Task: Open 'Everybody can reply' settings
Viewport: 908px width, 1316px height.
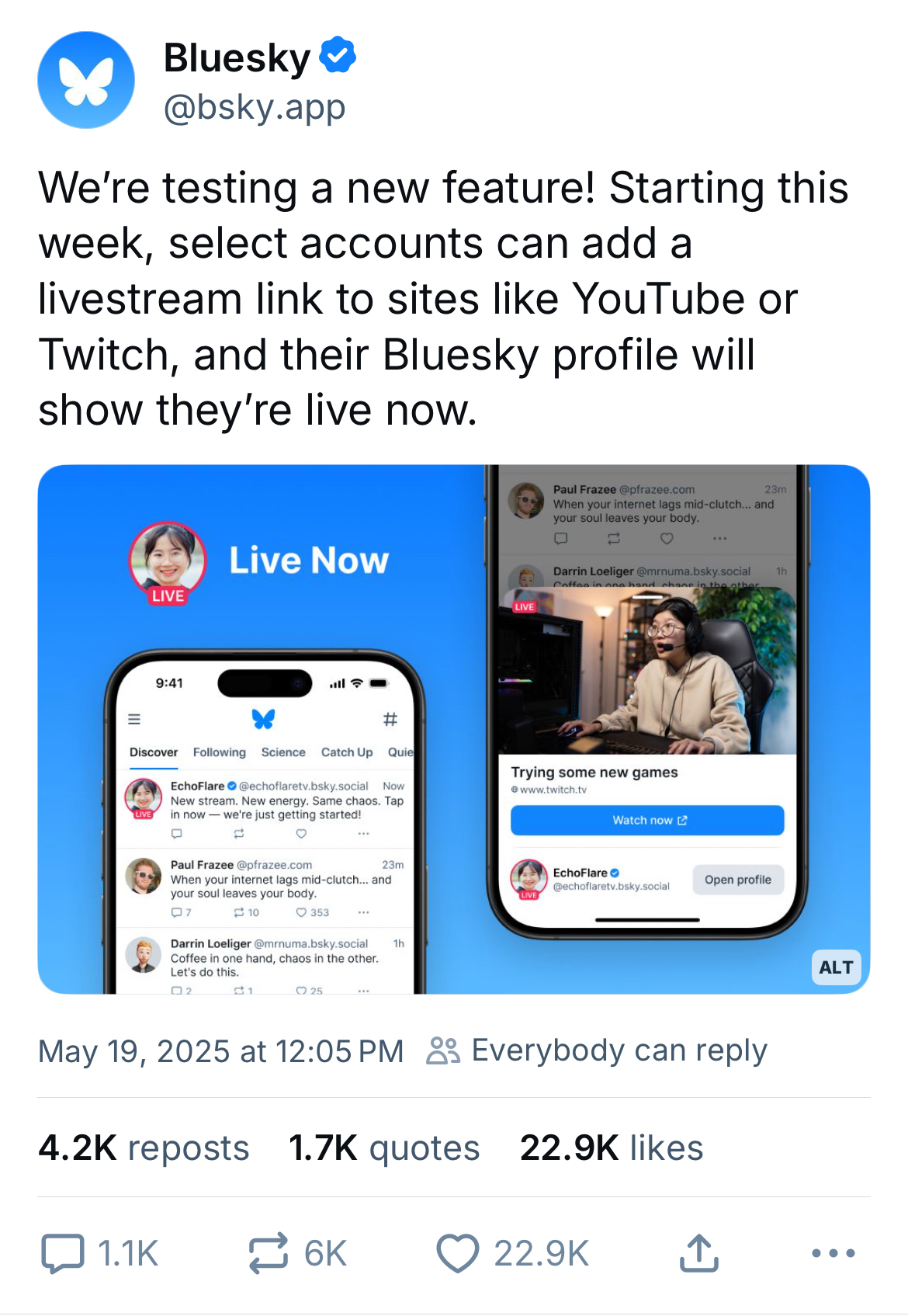Action: coord(619,1050)
